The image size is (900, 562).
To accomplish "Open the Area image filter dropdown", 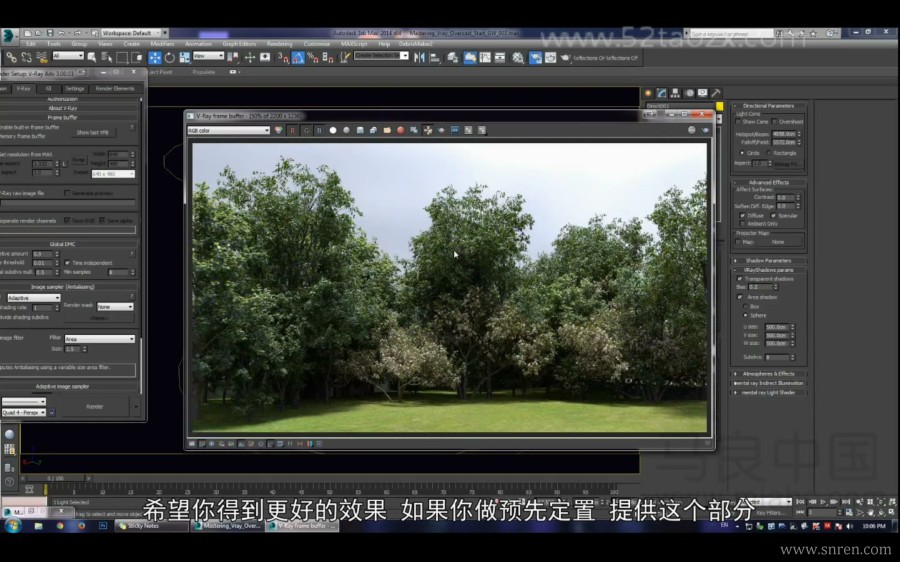I will [x=100, y=339].
